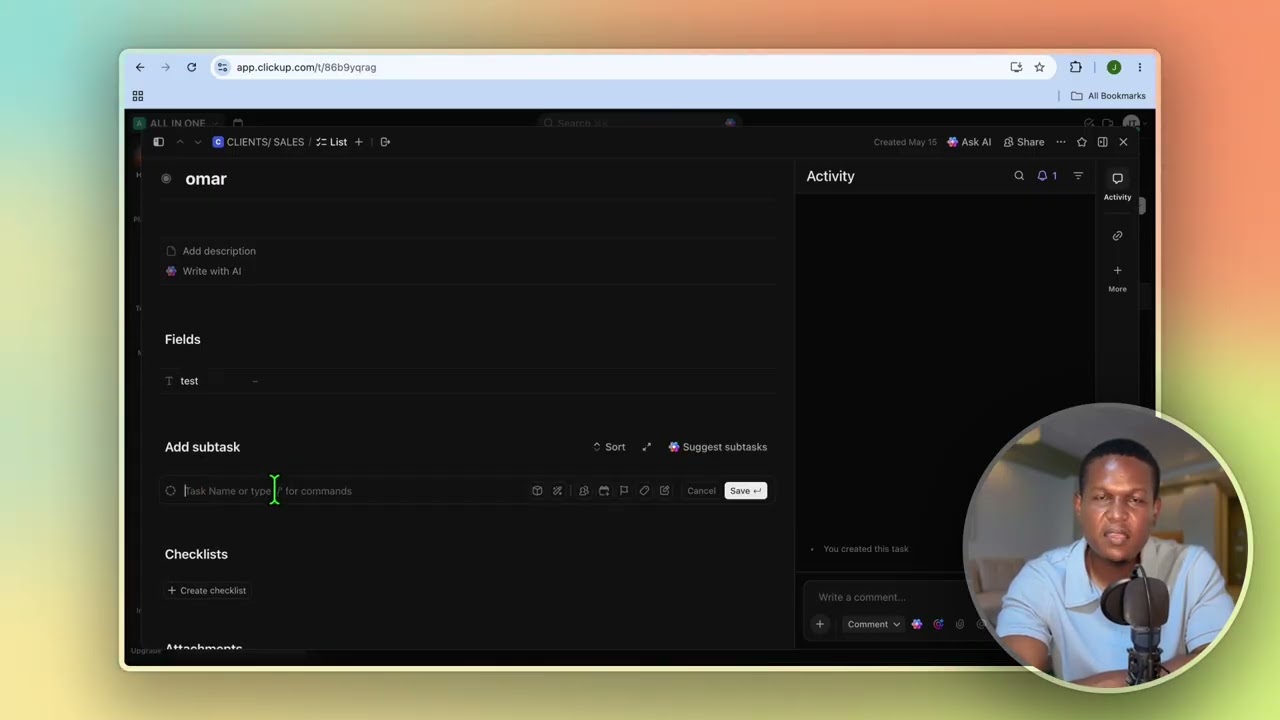This screenshot has width=1280, height=720.
Task: Click the AI mention icon in comment toolbar
Action: pos(938,625)
